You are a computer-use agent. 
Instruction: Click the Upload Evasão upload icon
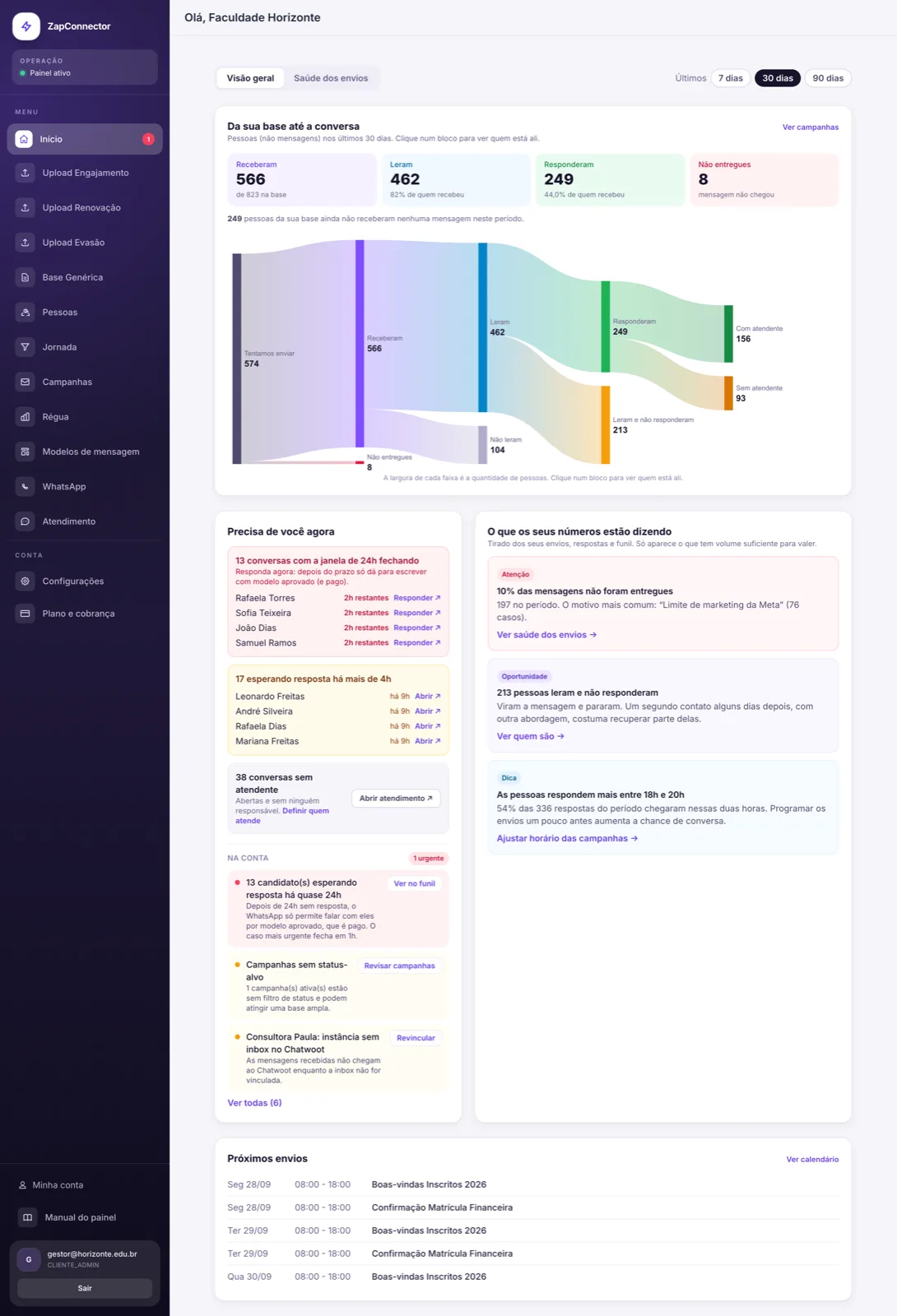[x=25, y=243]
